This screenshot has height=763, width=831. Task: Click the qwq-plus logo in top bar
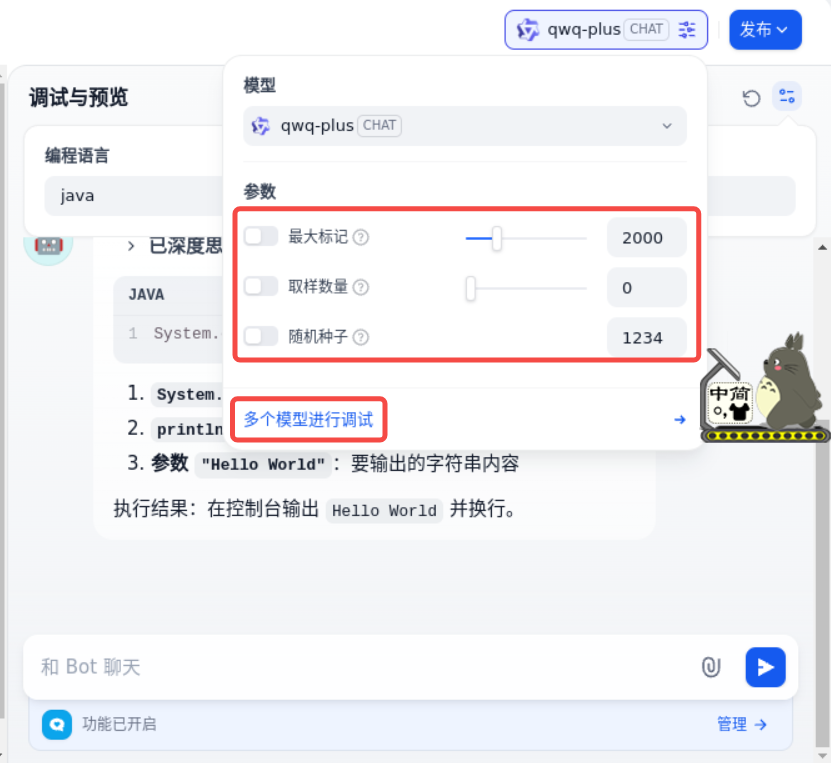click(x=527, y=30)
